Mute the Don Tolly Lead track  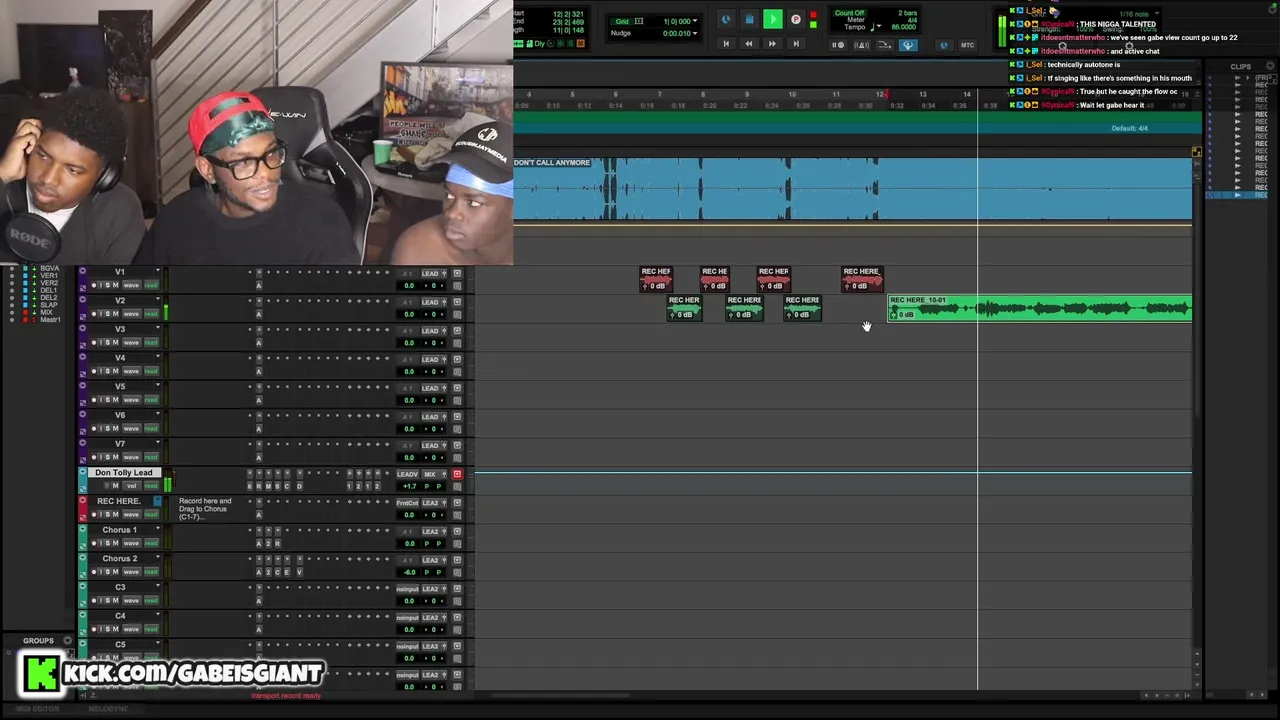[x=115, y=486]
